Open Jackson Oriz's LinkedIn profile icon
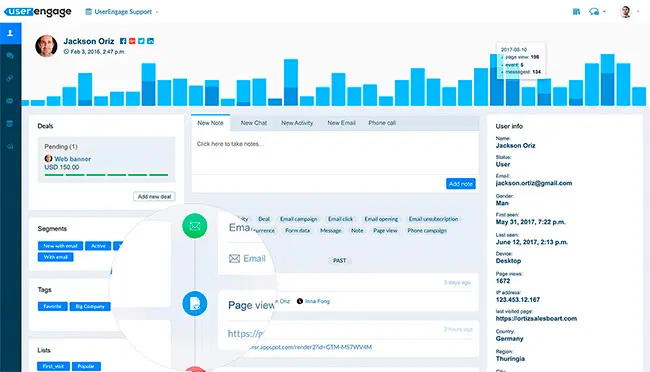This screenshot has height=372, width=650. pyautogui.click(x=150, y=41)
